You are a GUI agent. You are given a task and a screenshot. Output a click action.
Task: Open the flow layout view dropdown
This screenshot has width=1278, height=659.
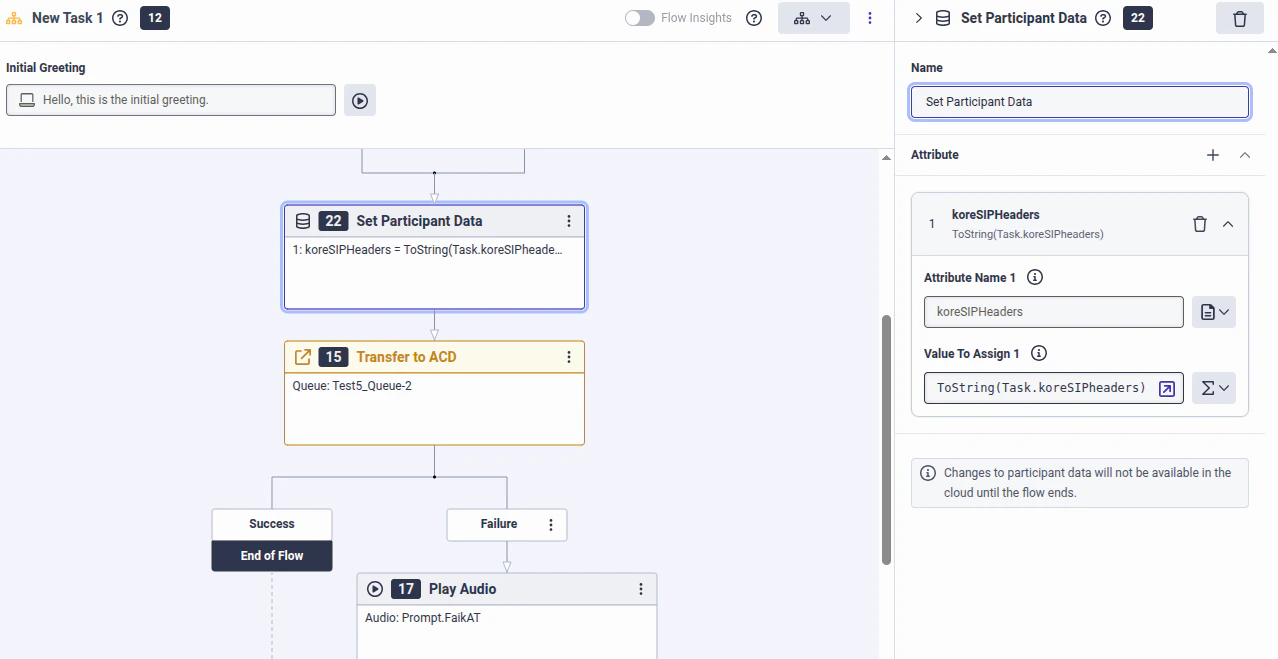click(813, 17)
